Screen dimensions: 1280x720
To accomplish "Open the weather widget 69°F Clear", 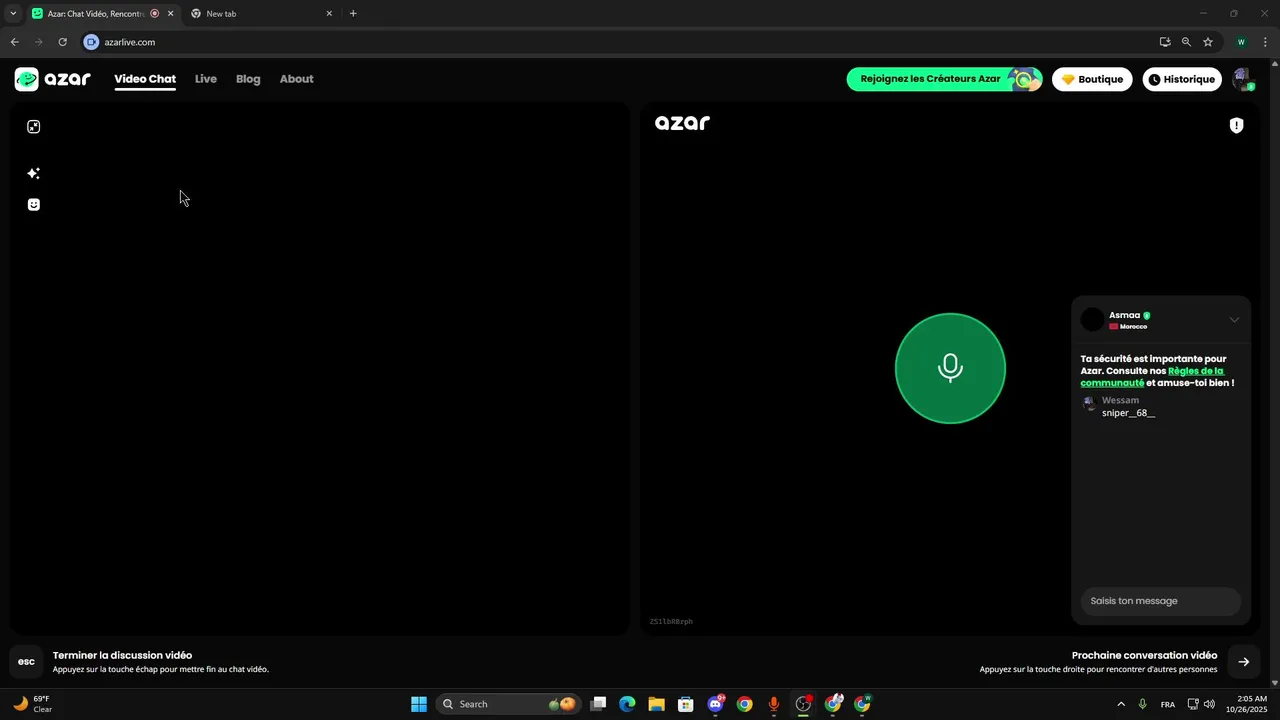I will tap(32, 704).
